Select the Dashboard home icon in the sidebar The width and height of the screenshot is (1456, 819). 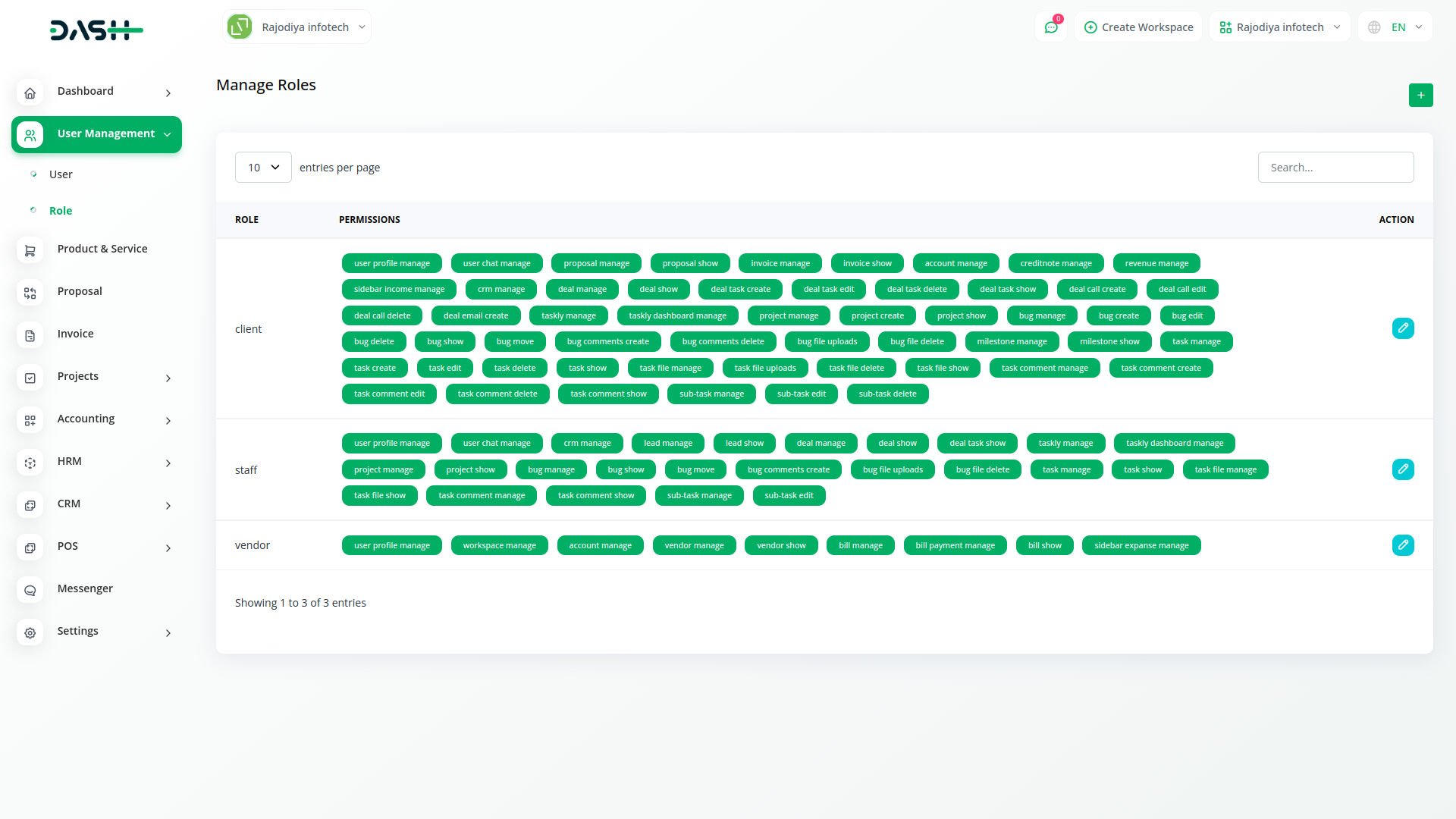30,93
